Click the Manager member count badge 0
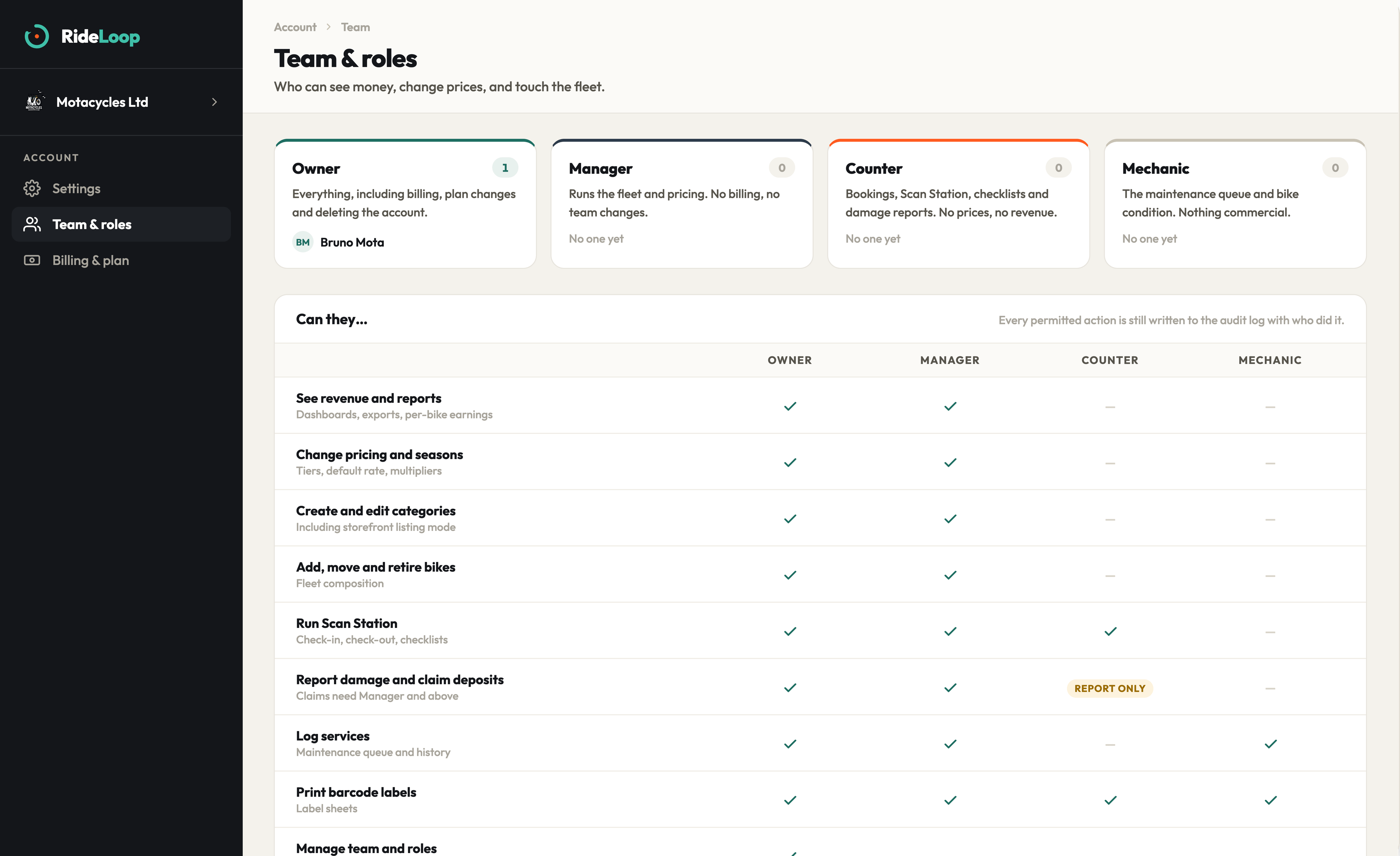 [782, 168]
